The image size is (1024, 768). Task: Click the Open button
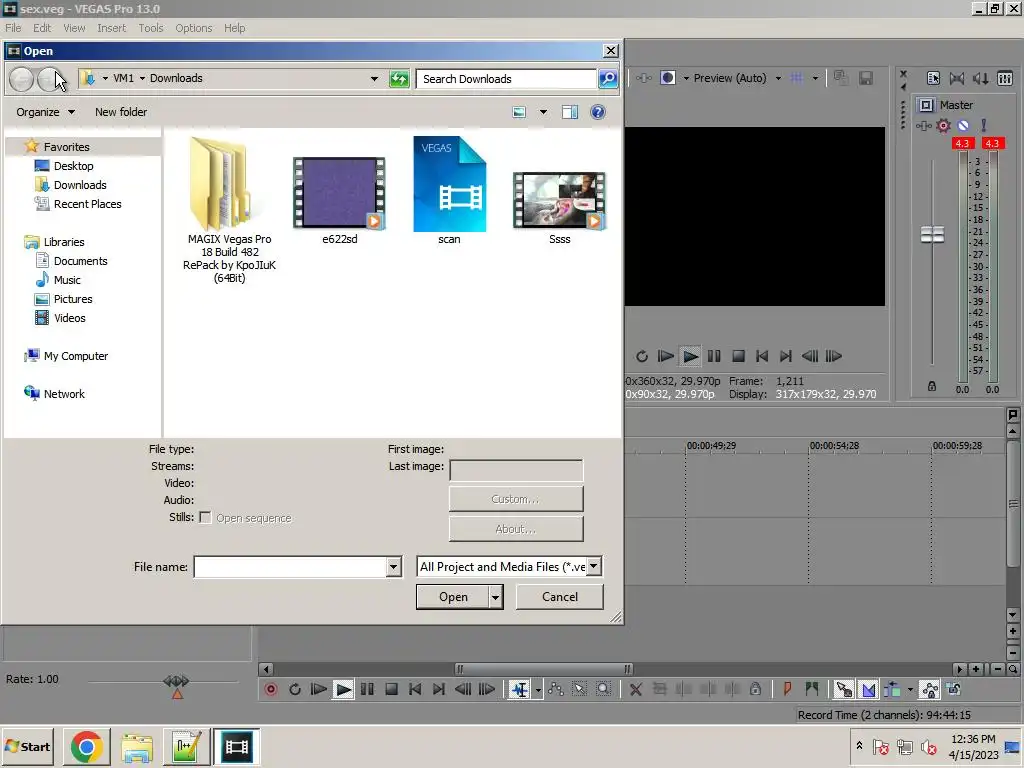coord(453,597)
